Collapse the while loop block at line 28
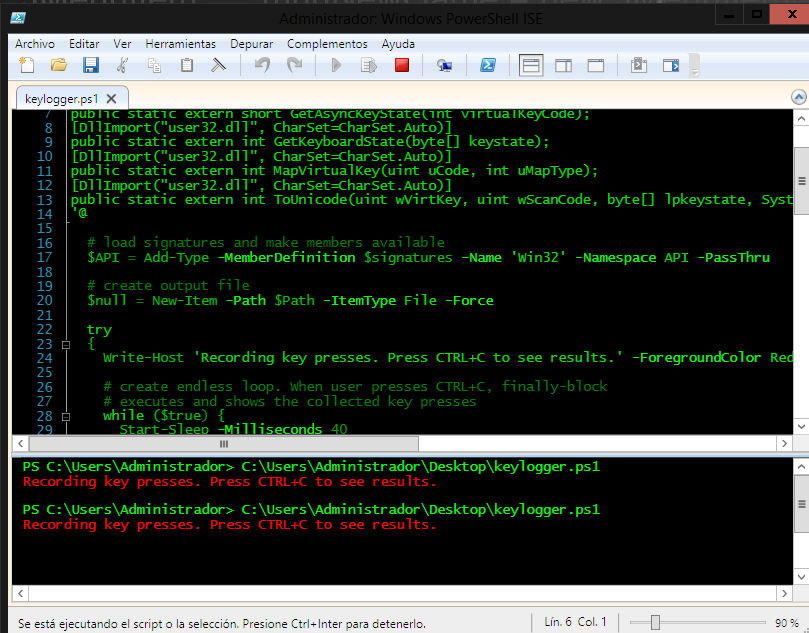This screenshot has width=809, height=633. 66,416
